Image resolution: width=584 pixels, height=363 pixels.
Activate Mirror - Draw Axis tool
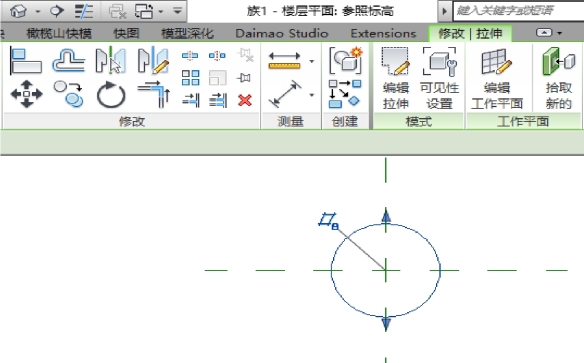click(x=153, y=61)
